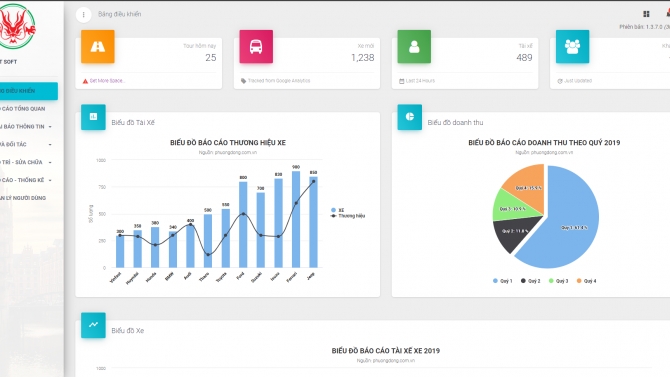Click the trend line icon of Biểu đồ Xe

click(x=93, y=325)
